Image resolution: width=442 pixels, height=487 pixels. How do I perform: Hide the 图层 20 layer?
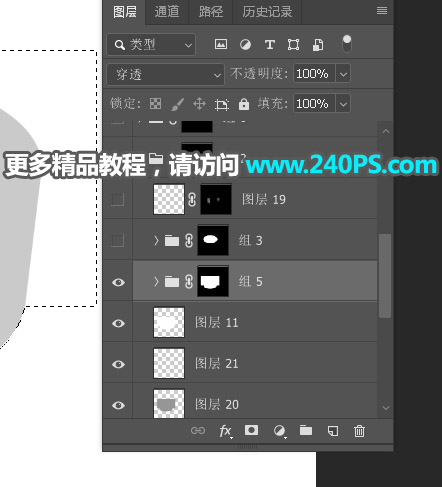click(118, 405)
